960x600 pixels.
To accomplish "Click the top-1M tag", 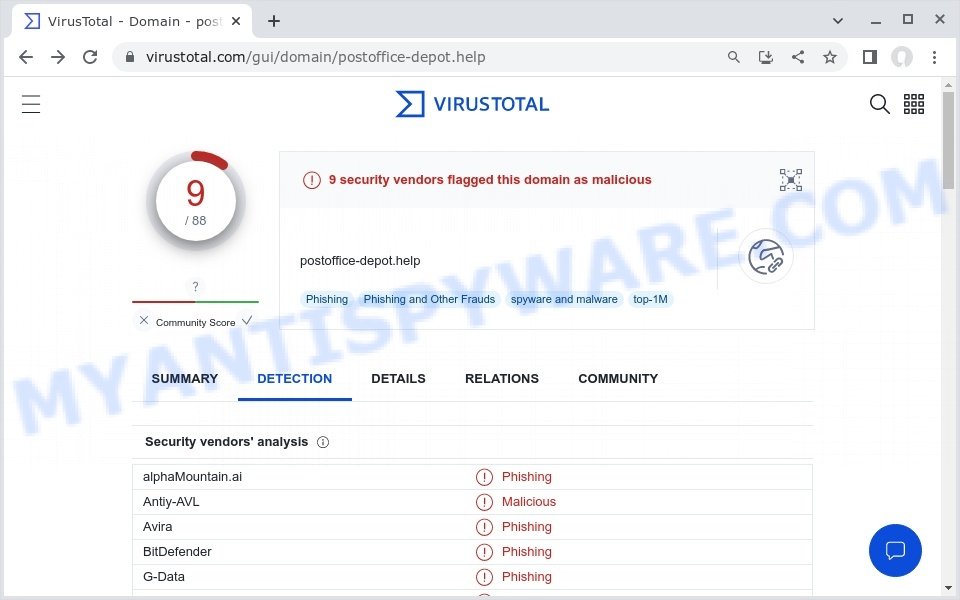I will pyautogui.click(x=650, y=299).
